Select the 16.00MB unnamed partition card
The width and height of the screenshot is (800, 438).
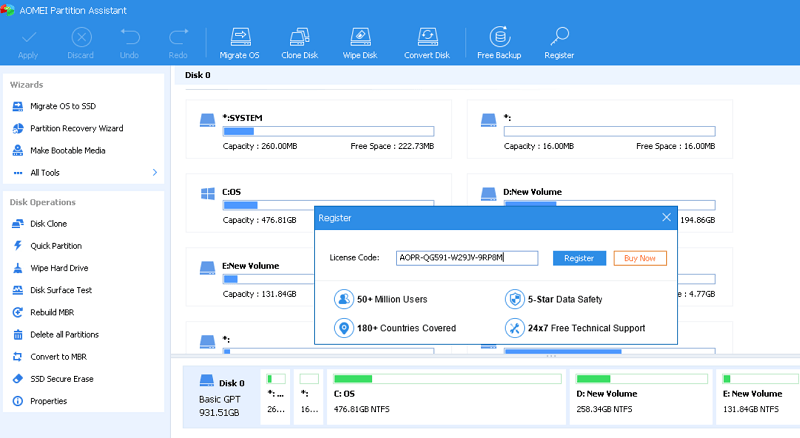599,129
